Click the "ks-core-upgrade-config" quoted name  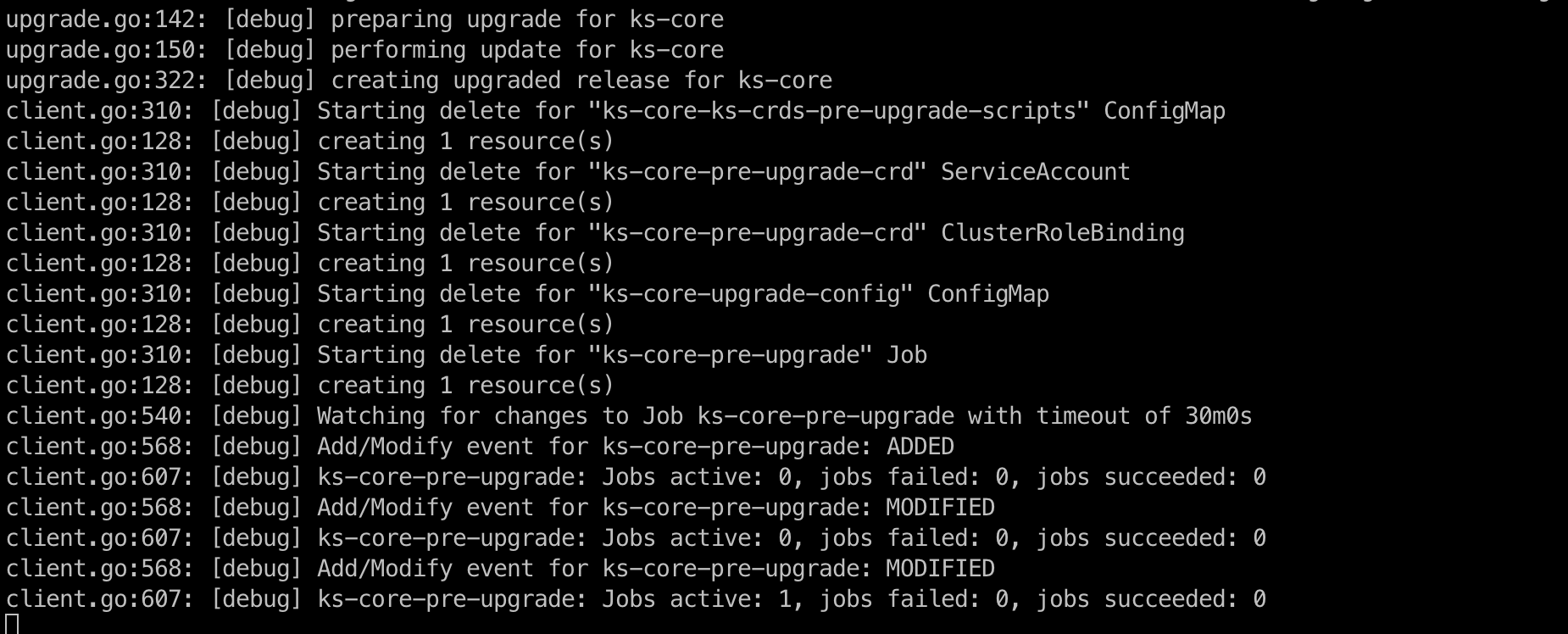(x=751, y=294)
